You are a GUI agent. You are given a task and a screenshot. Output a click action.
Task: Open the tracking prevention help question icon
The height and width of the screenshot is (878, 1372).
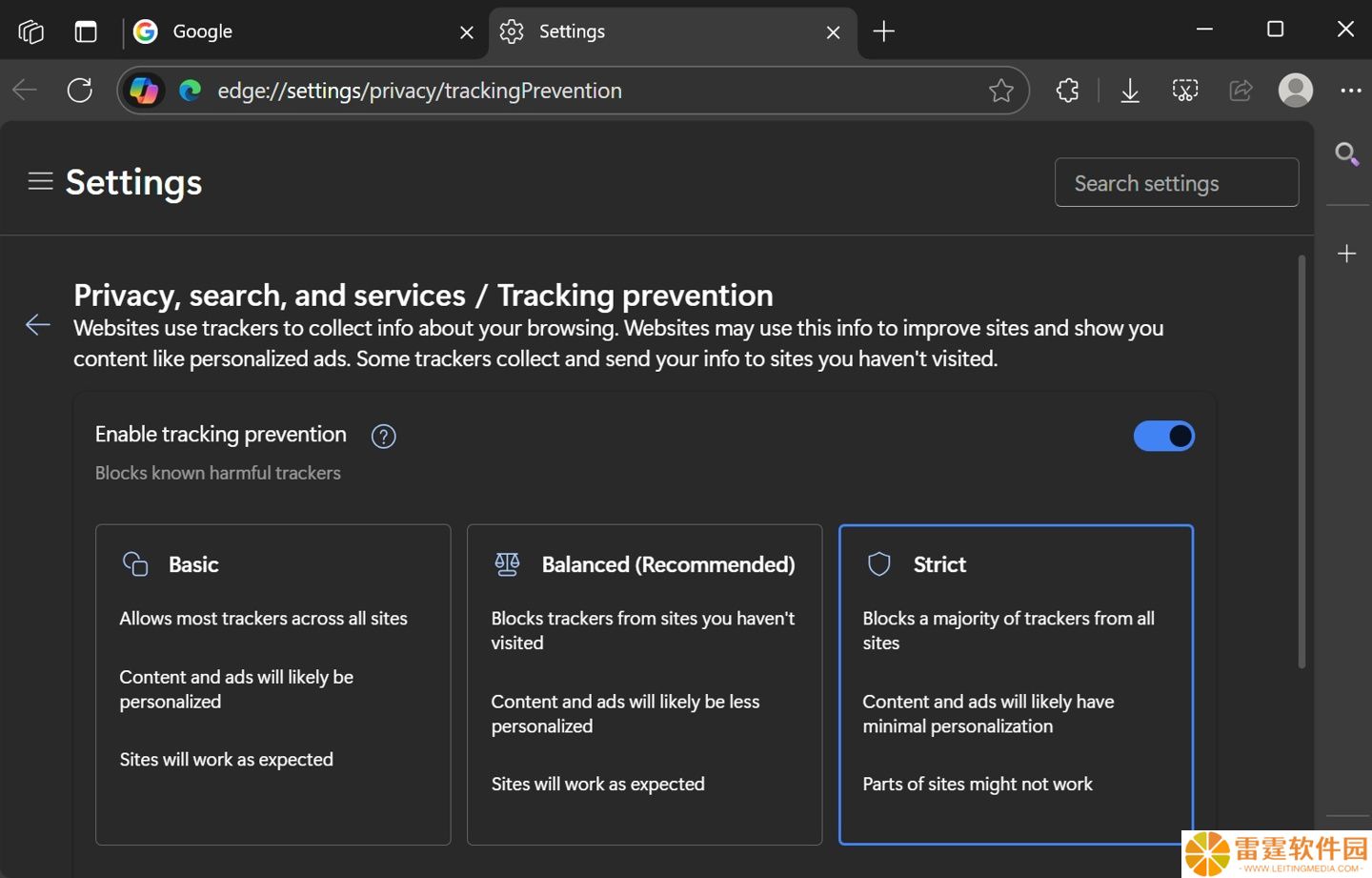coord(383,437)
